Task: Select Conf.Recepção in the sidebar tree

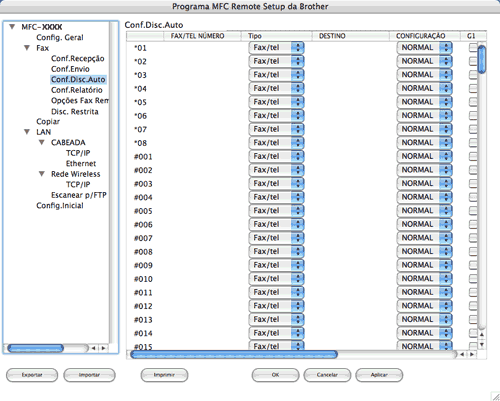Action: pyautogui.click(x=78, y=59)
